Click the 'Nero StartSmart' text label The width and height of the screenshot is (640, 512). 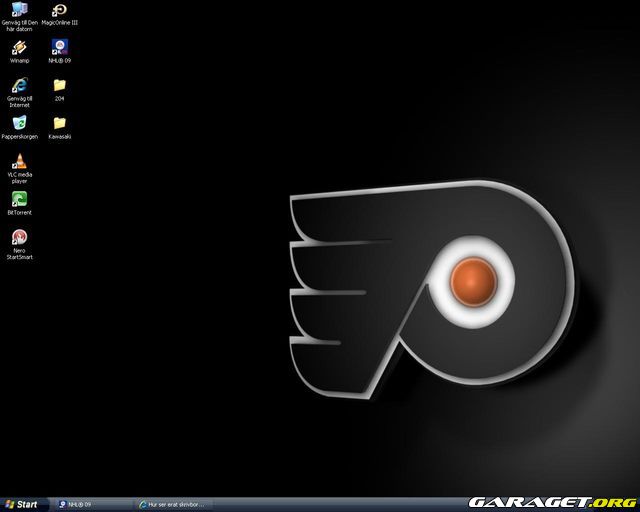point(19,253)
